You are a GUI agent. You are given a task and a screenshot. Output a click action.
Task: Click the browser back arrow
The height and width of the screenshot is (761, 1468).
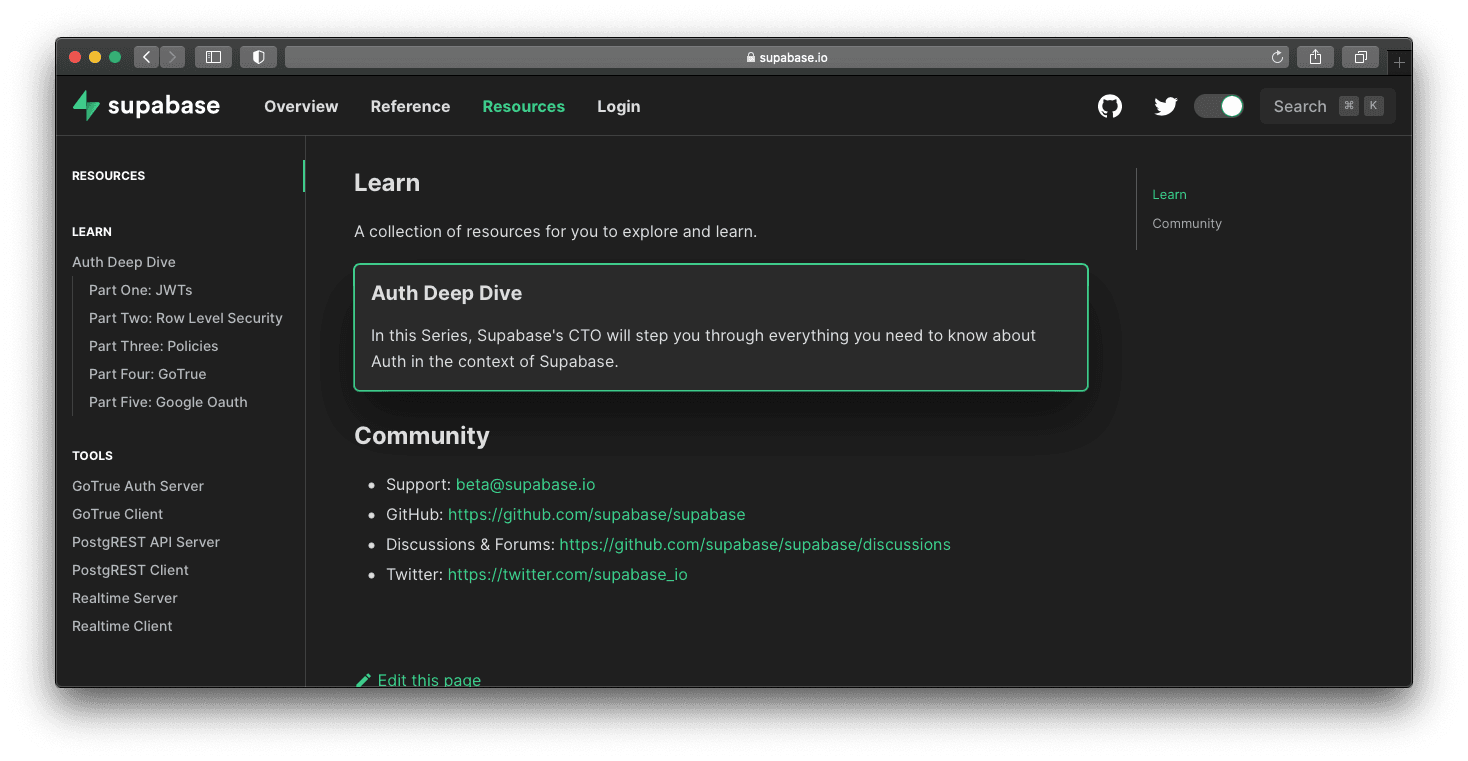click(147, 57)
